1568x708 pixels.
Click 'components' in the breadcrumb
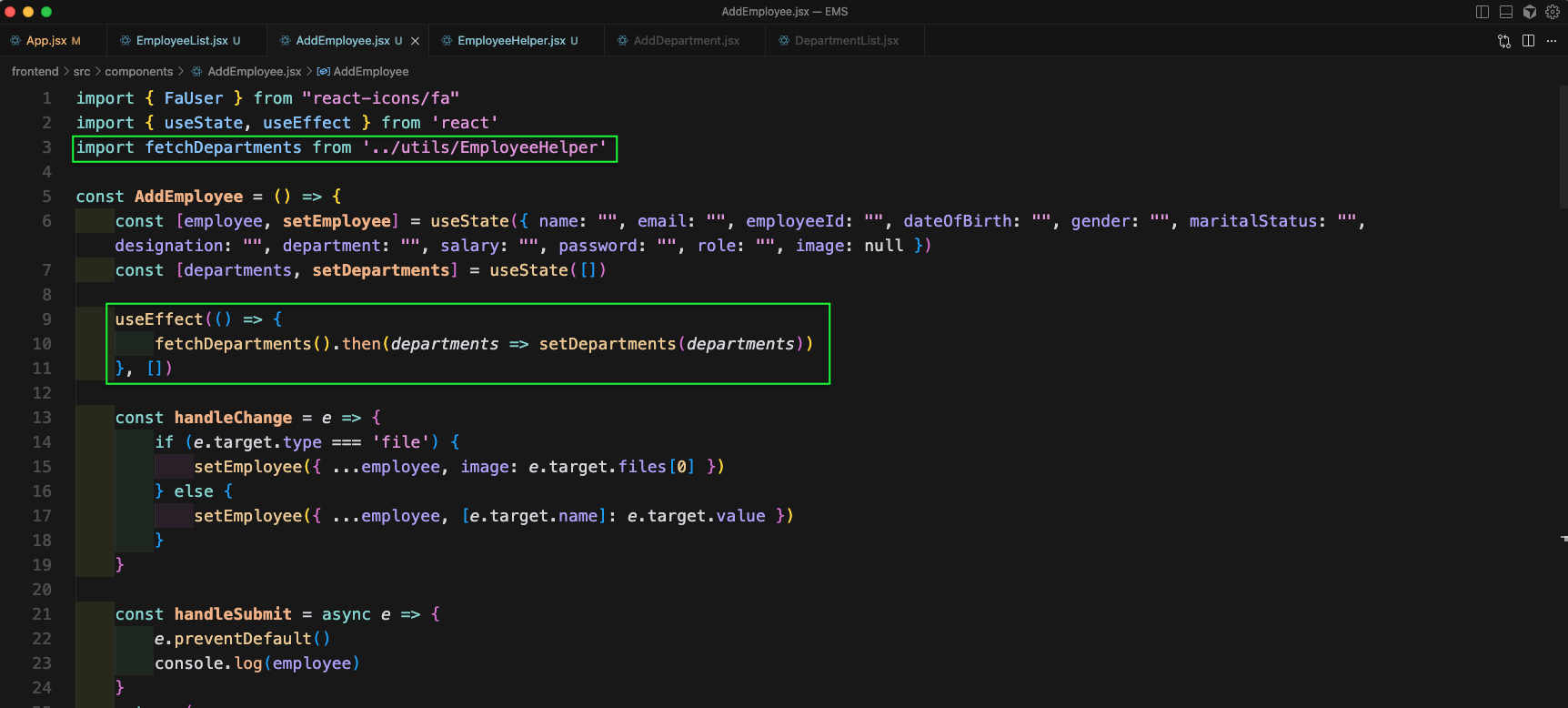click(138, 72)
